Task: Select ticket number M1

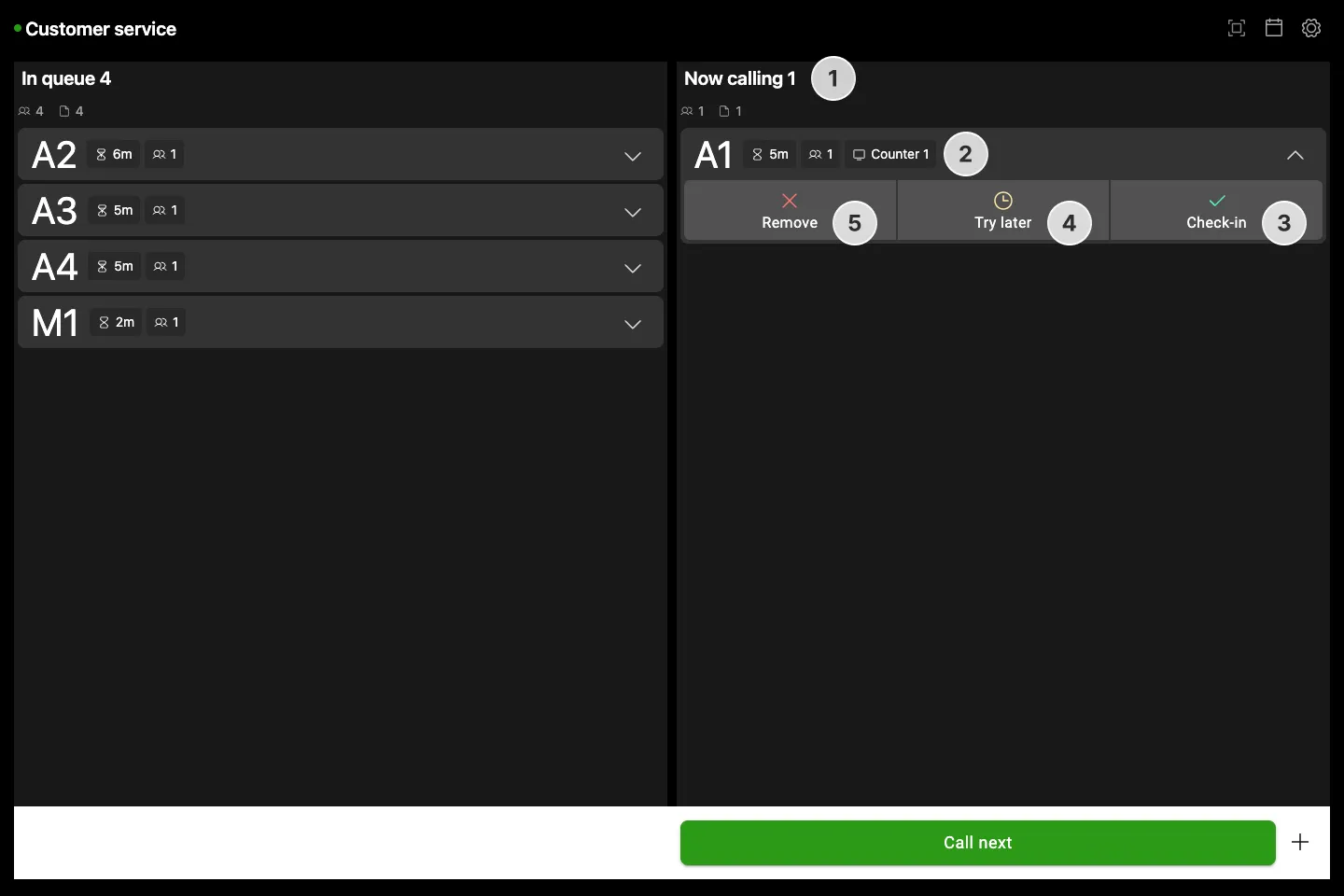Action: coord(55,323)
